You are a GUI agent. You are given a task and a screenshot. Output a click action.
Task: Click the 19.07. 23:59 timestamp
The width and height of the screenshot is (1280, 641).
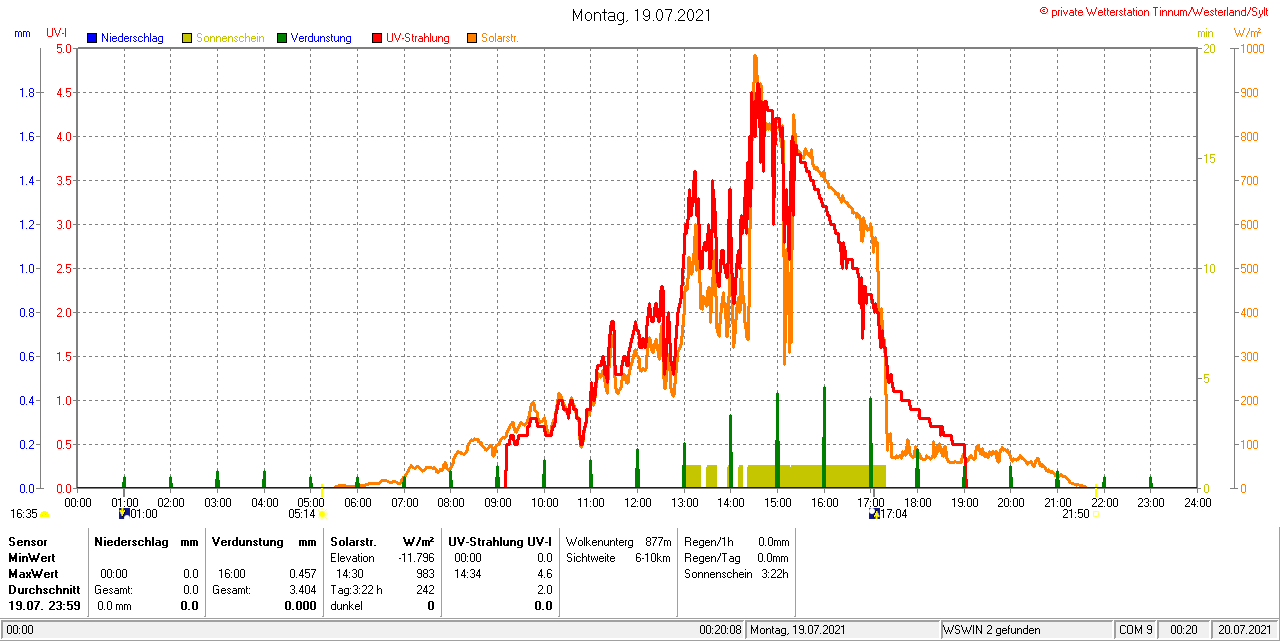[x=44, y=606]
